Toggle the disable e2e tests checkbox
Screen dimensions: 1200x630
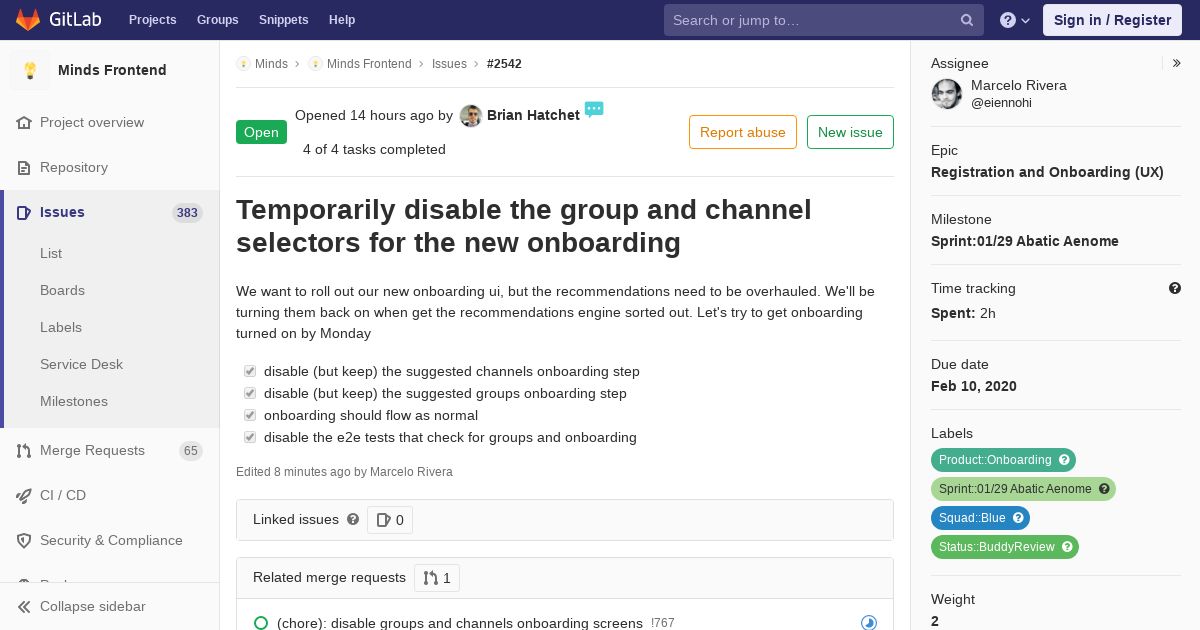coord(250,437)
